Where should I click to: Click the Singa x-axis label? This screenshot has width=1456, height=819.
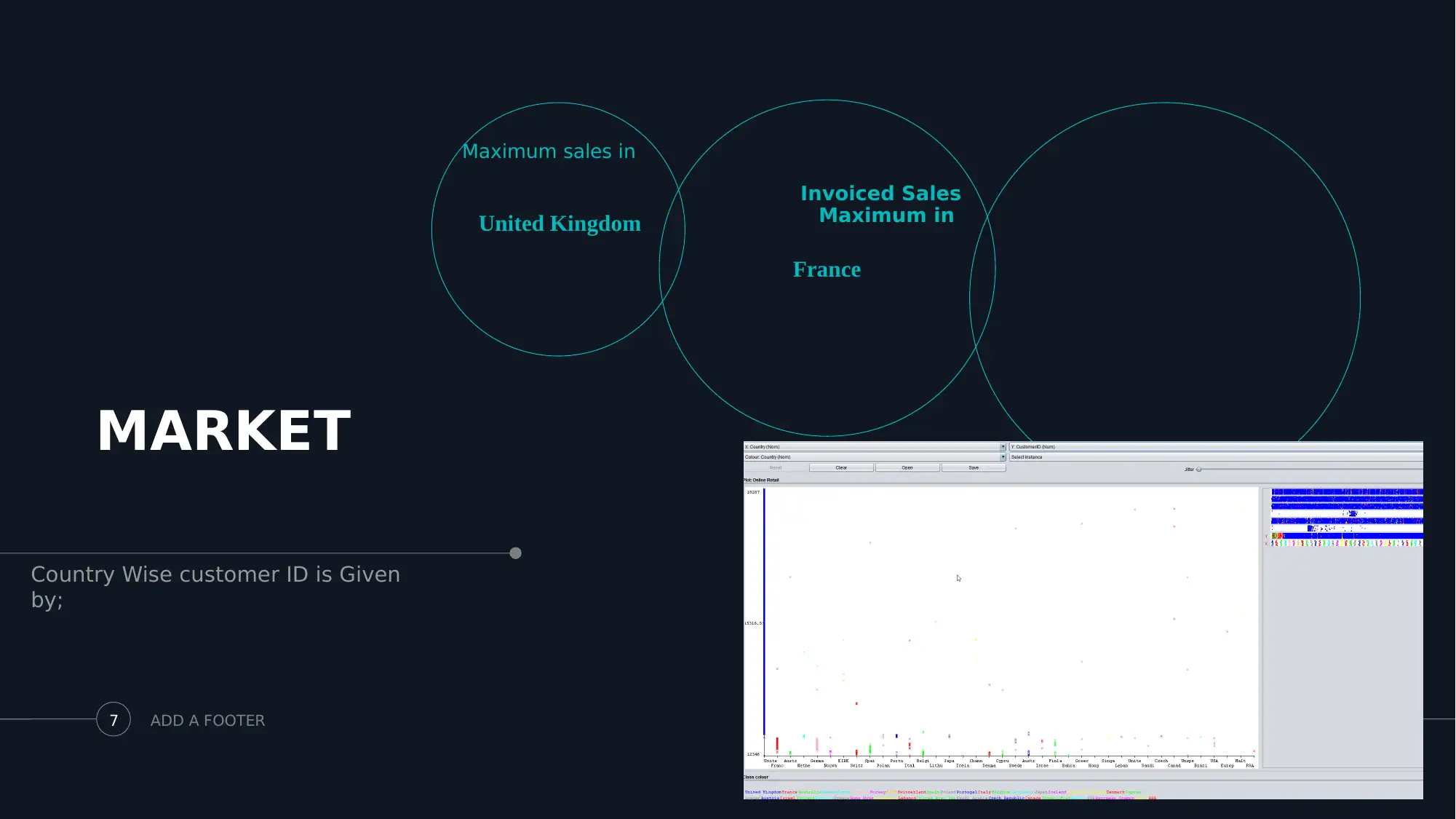1108,761
